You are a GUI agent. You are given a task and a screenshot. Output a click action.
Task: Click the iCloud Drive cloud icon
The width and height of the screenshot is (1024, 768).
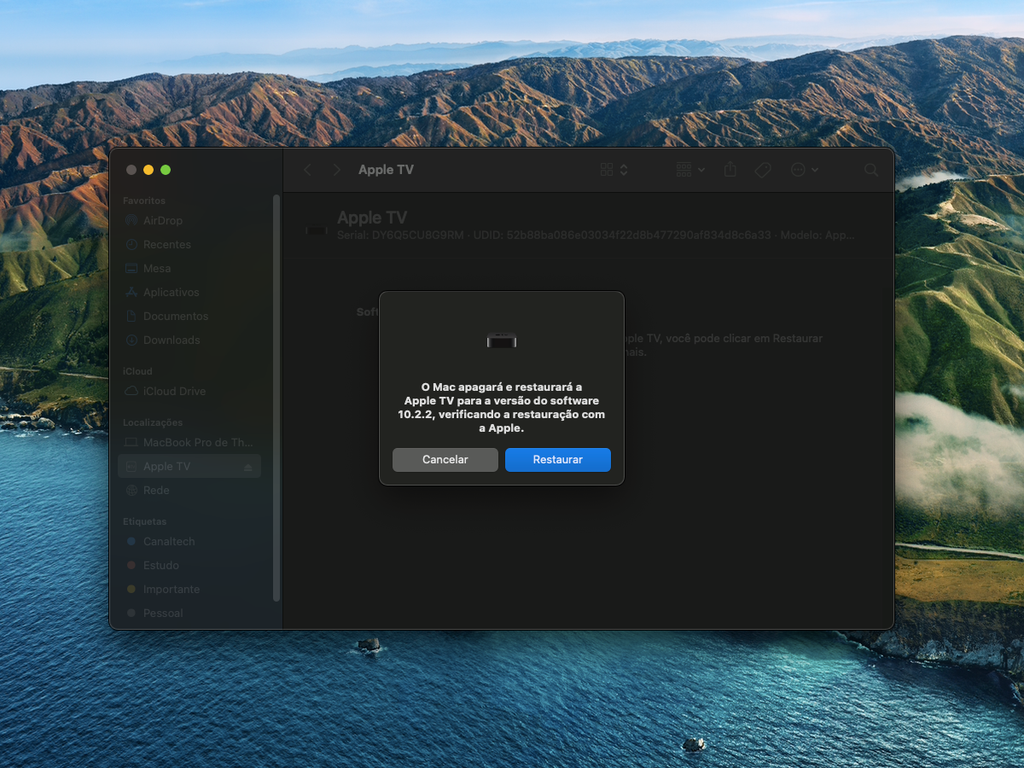click(x=131, y=391)
